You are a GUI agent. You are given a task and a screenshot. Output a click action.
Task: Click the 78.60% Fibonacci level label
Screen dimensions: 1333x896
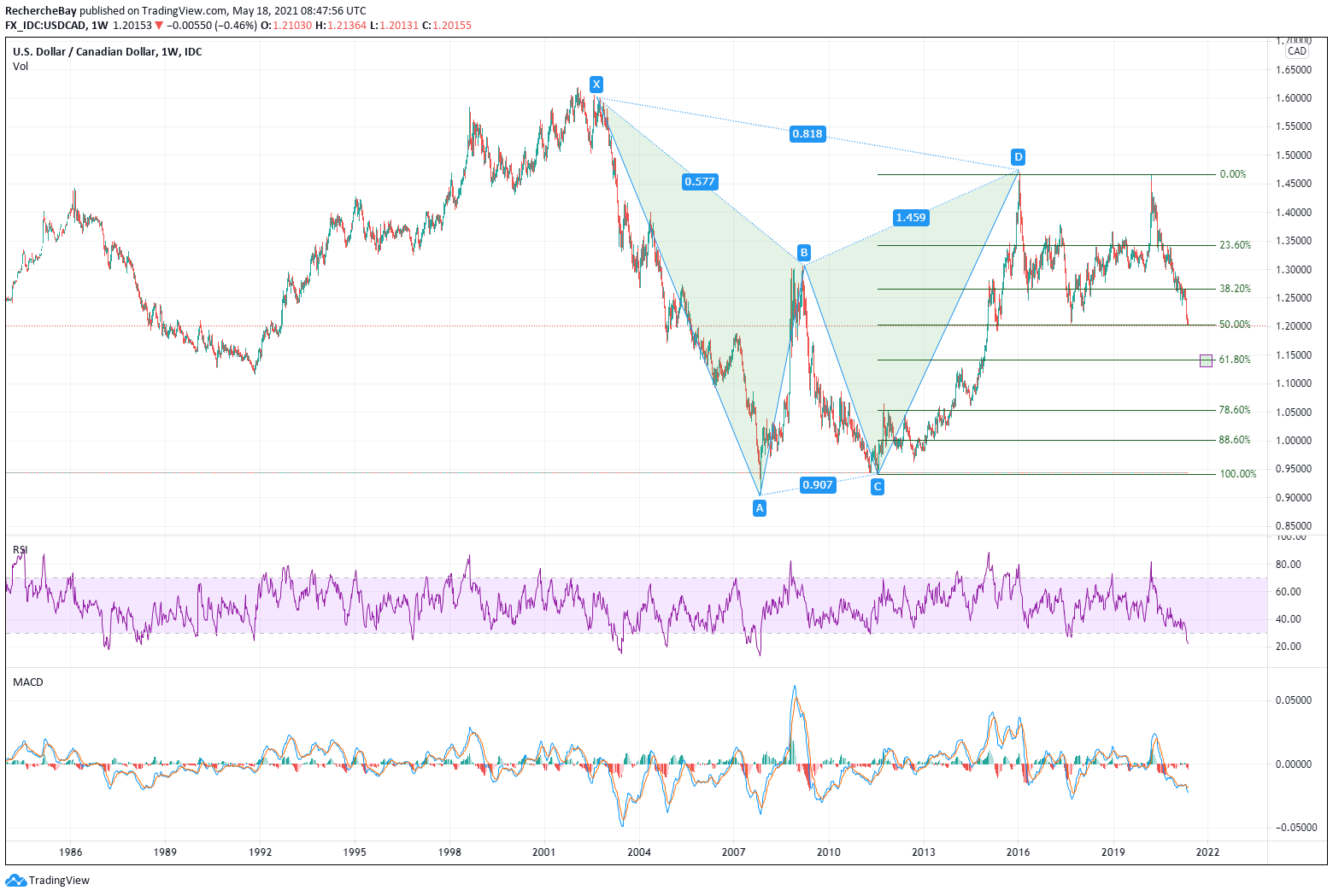(x=1236, y=410)
